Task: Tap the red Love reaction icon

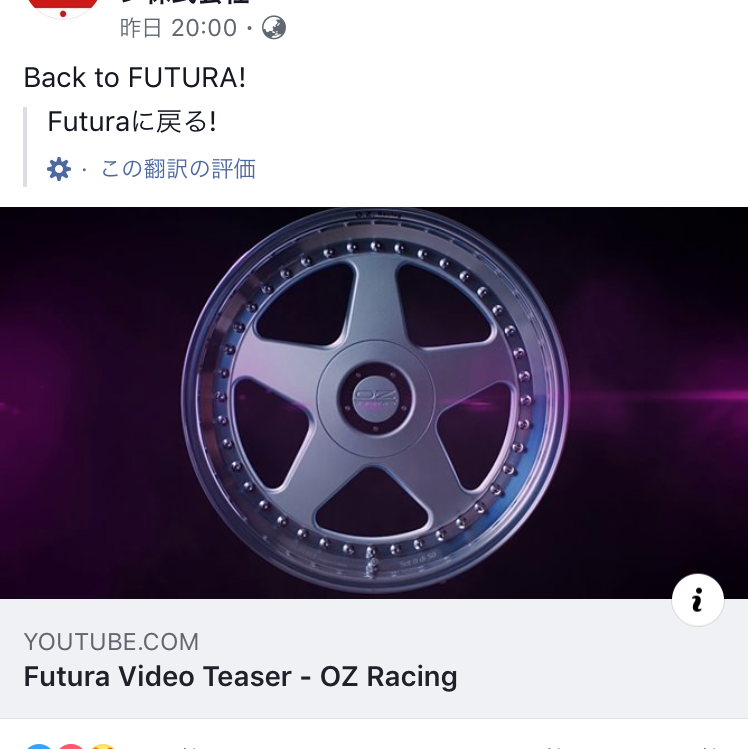Action: click(x=70, y=745)
